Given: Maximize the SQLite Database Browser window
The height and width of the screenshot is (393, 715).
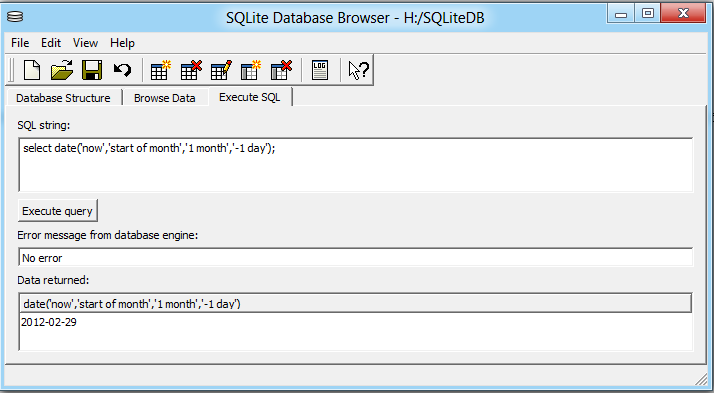Looking at the screenshot, I should [x=648, y=14].
